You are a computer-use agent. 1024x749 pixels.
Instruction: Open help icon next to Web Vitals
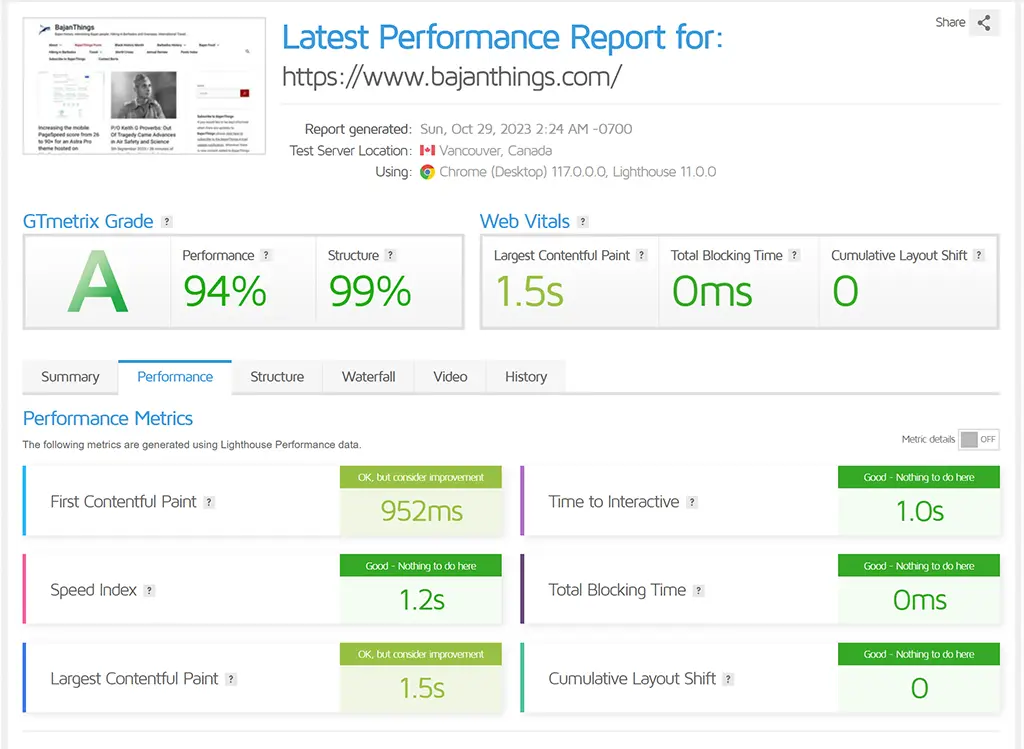coord(583,222)
